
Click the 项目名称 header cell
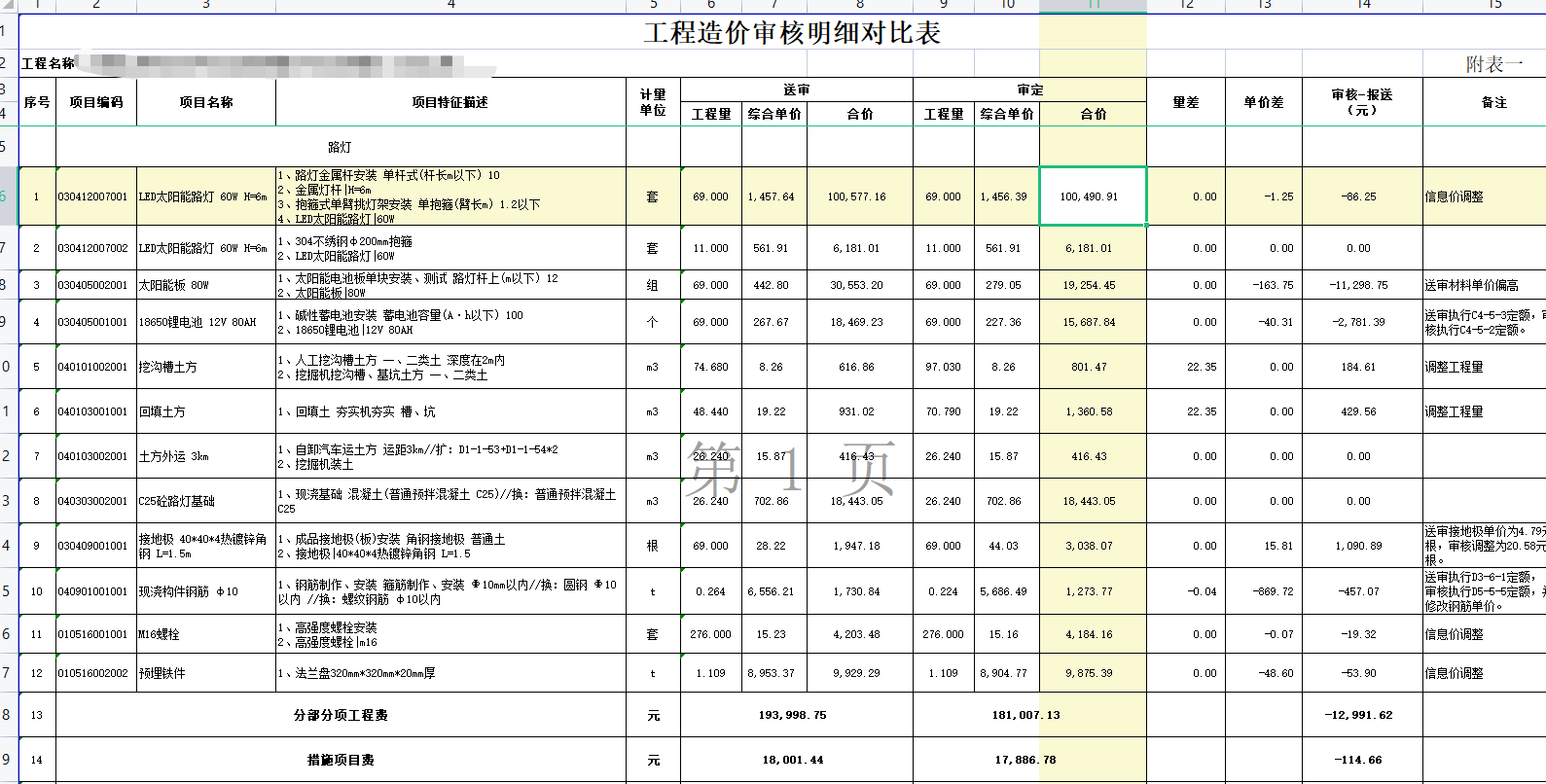point(206,102)
